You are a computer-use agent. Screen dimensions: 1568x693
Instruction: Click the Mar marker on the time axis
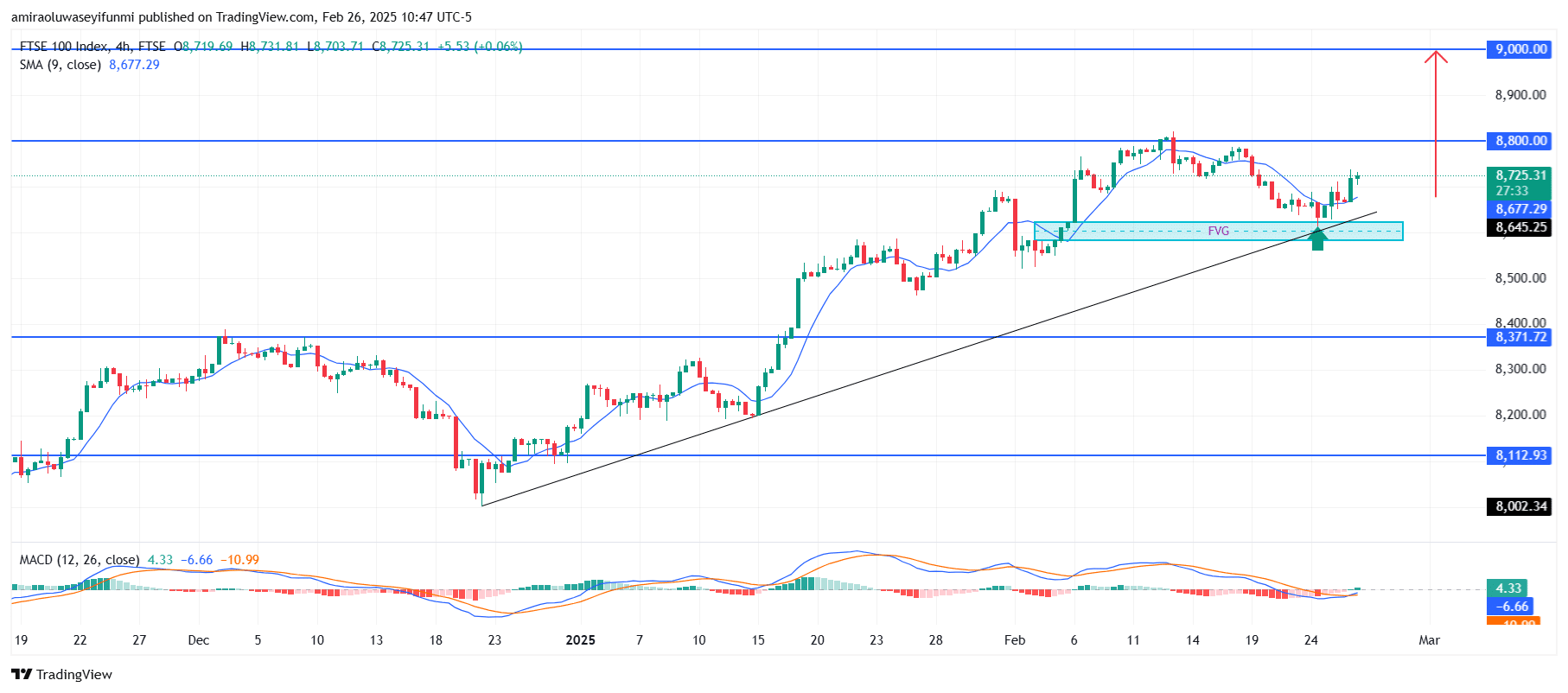[x=1430, y=640]
